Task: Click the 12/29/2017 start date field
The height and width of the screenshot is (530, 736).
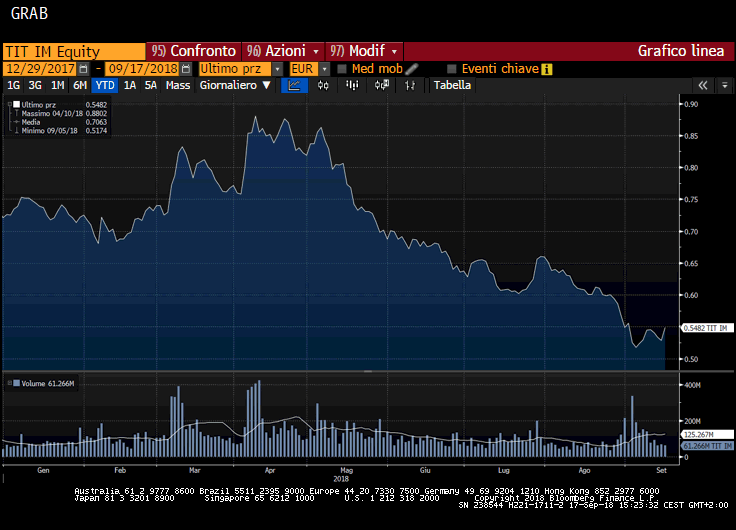Action: [x=40, y=69]
